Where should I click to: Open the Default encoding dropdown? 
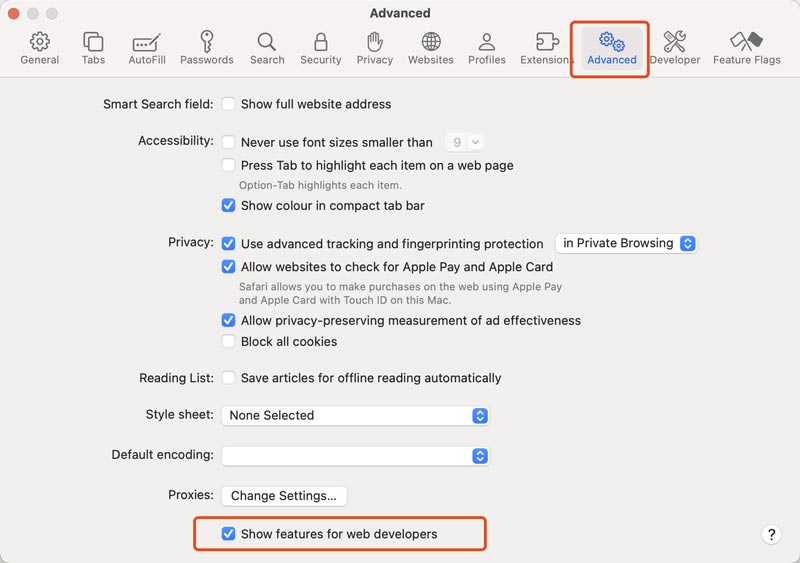point(355,456)
